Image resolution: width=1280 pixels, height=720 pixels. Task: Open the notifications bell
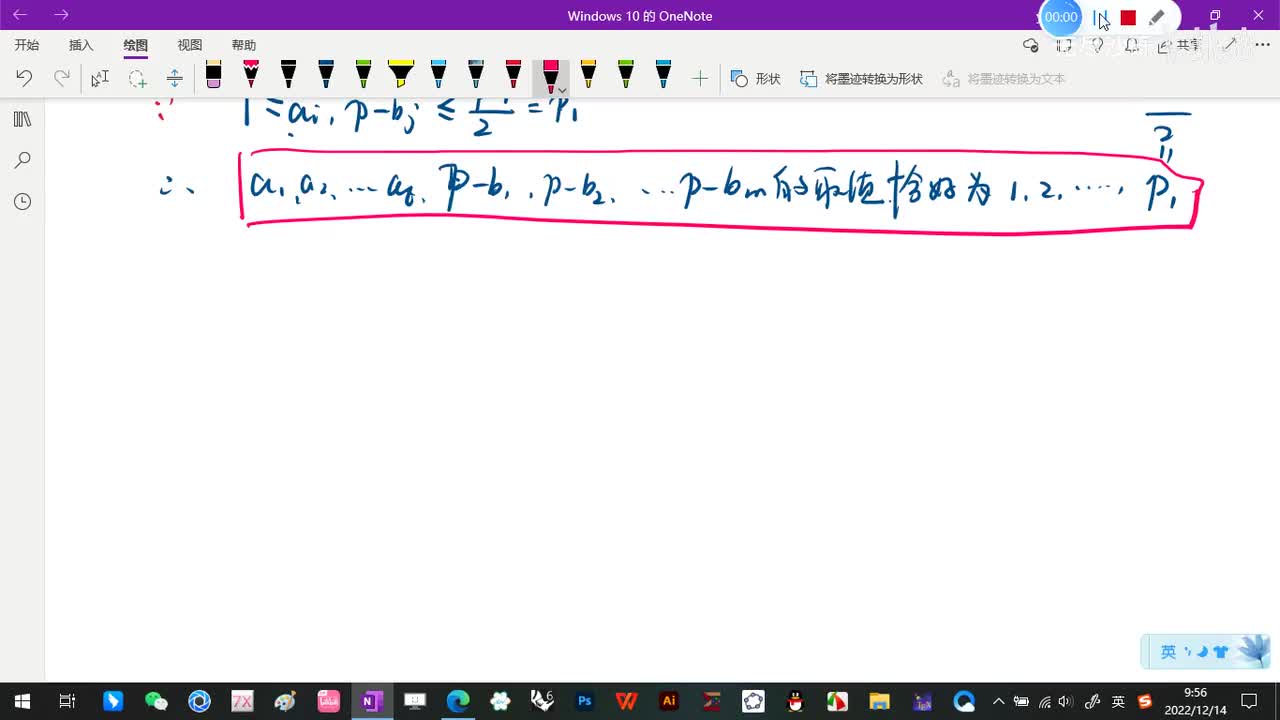coord(1131,45)
